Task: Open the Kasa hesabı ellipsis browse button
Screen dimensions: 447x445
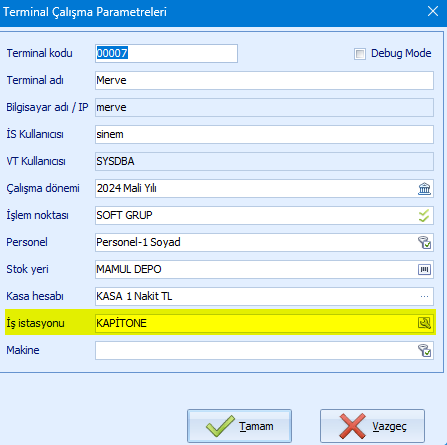Action: (x=424, y=296)
